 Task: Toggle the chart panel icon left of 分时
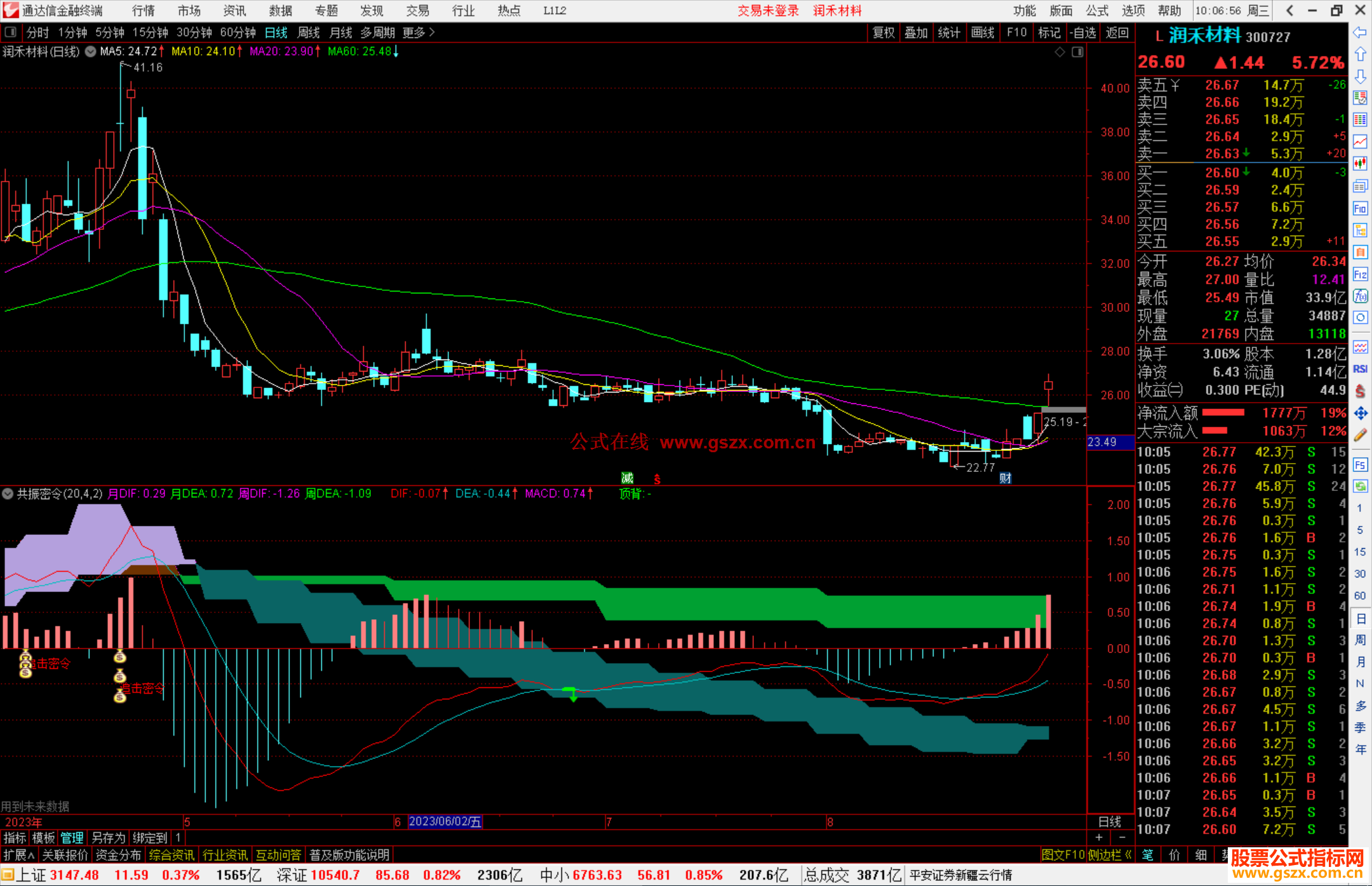click(x=11, y=32)
